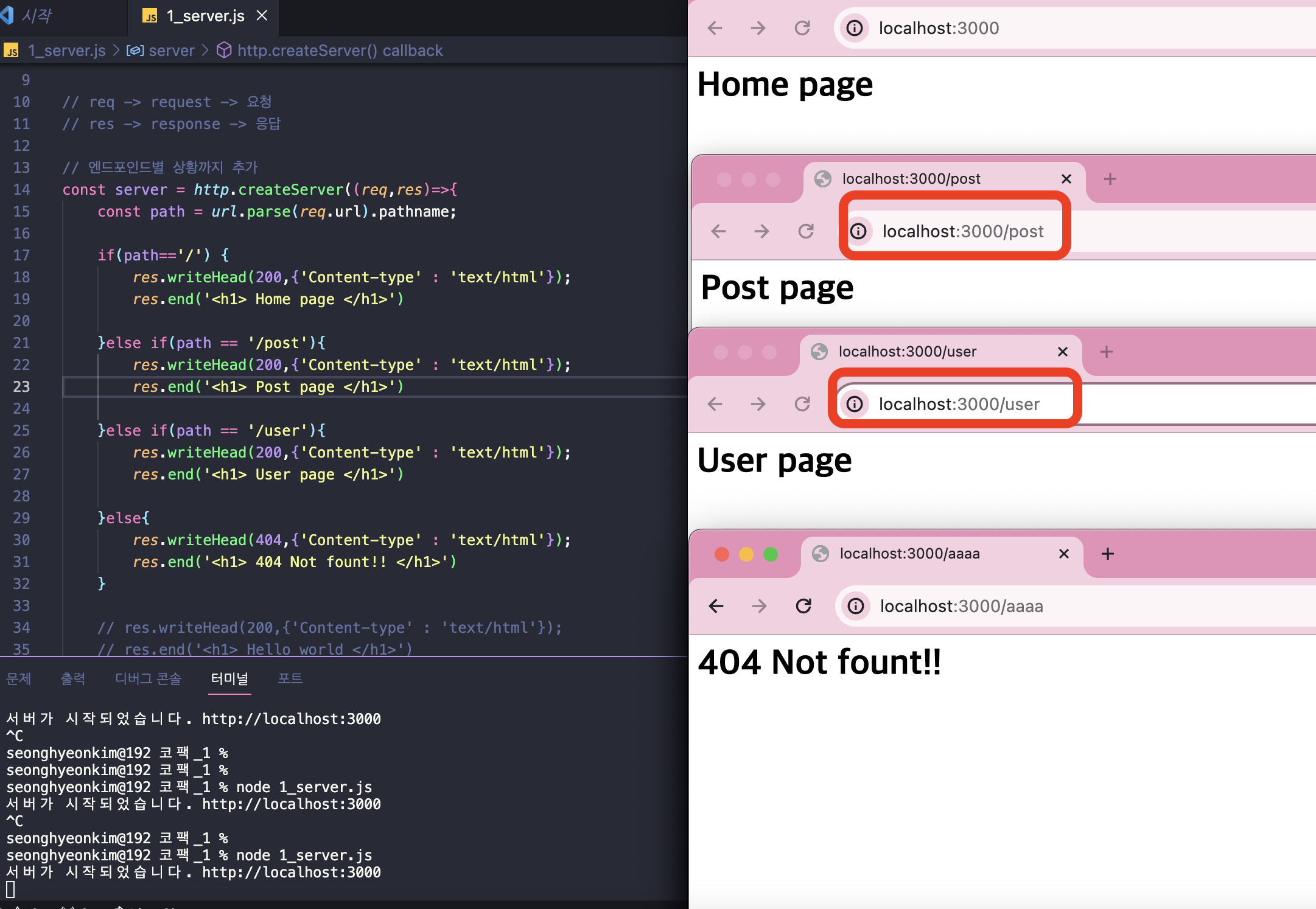Open the 시작 welcome tab
The height and width of the screenshot is (909, 1316).
[37, 16]
